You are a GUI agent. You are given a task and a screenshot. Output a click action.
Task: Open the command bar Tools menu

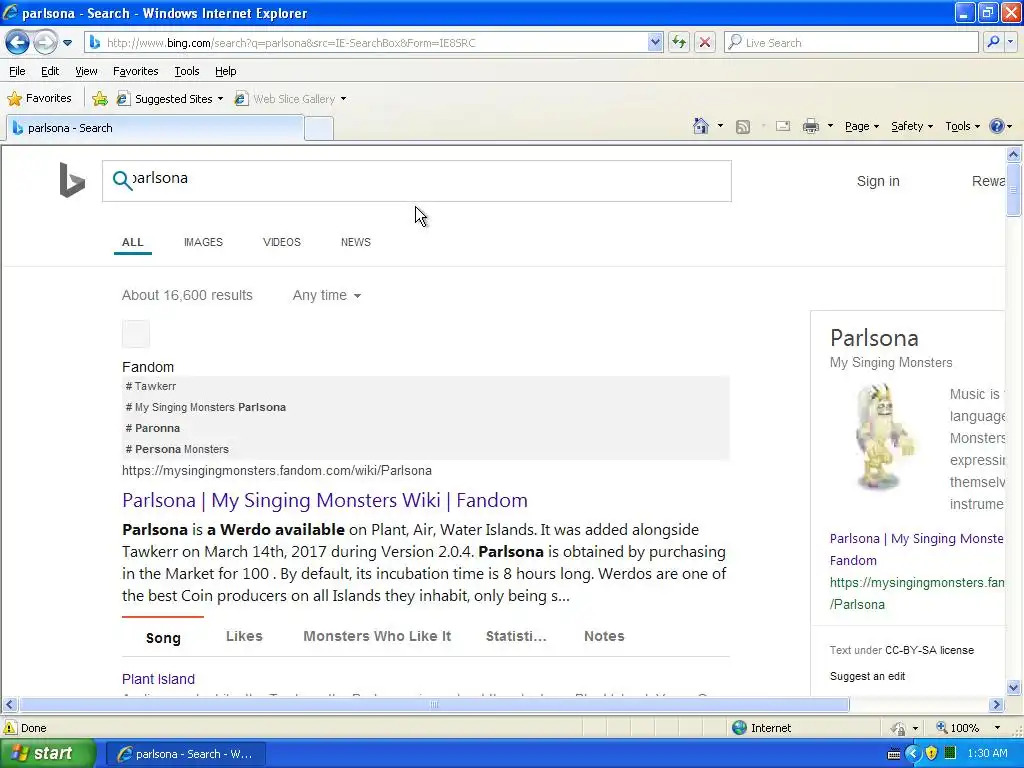963,126
